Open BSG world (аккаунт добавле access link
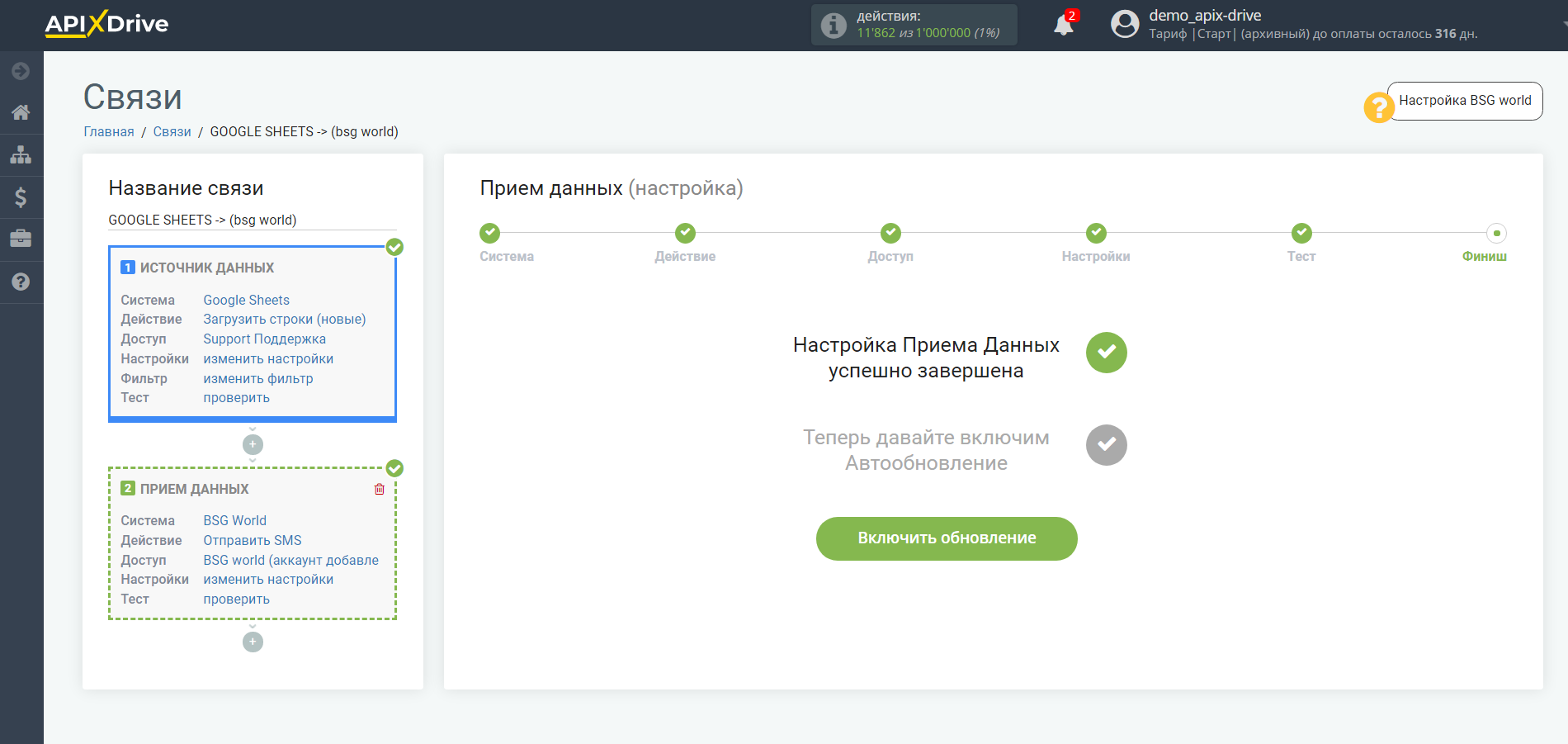 tap(290, 560)
